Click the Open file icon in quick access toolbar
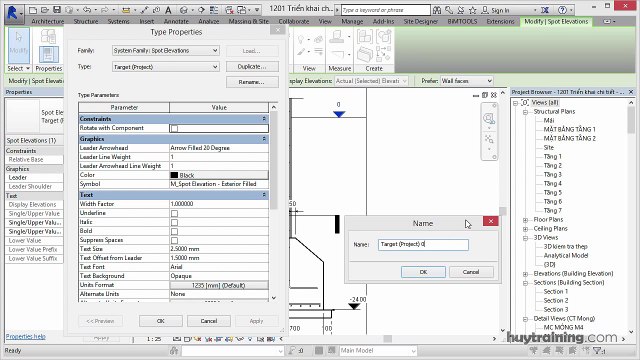 (x=45, y=10)
